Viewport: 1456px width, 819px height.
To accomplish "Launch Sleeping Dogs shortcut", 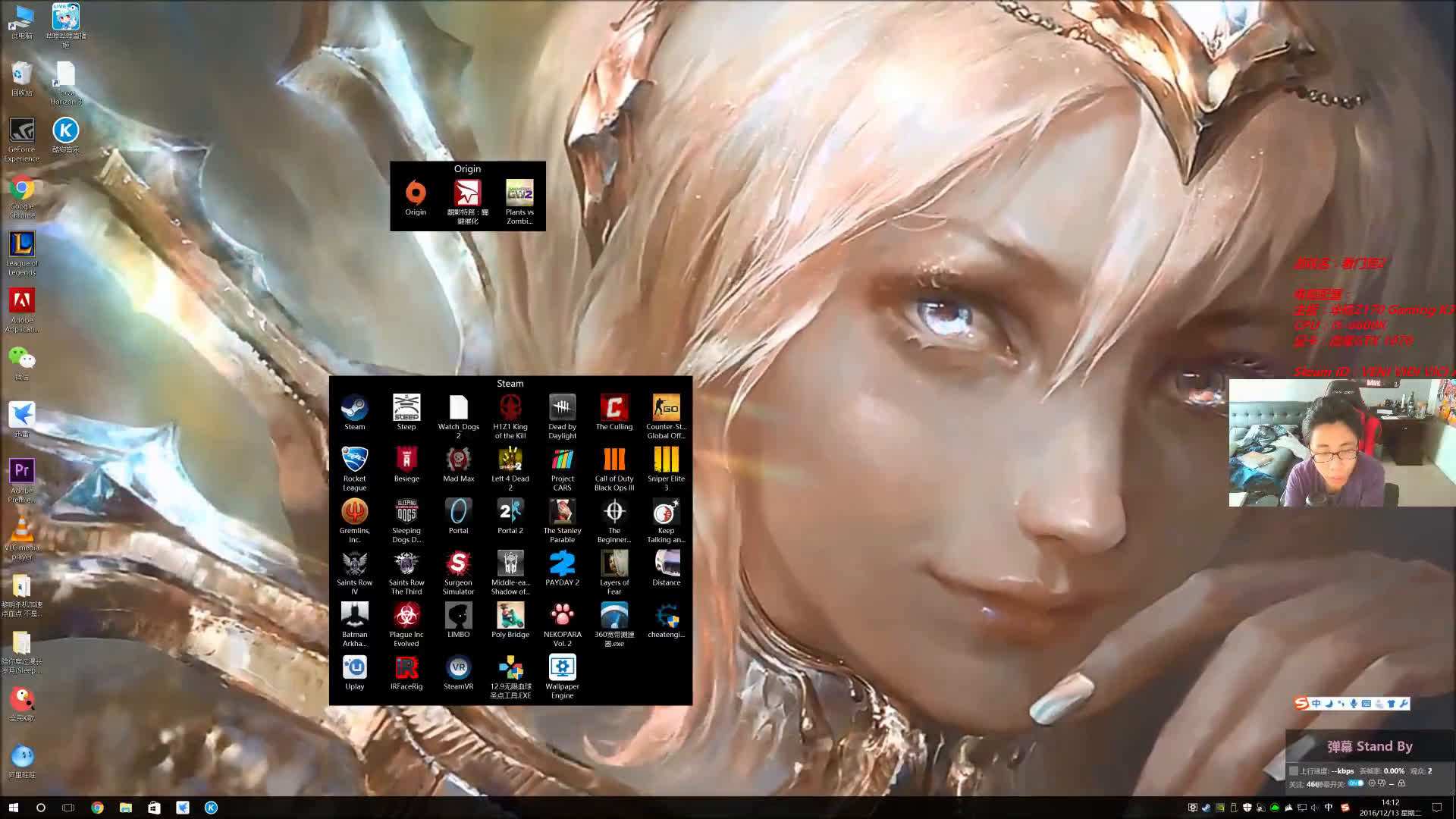I will 406,520.
